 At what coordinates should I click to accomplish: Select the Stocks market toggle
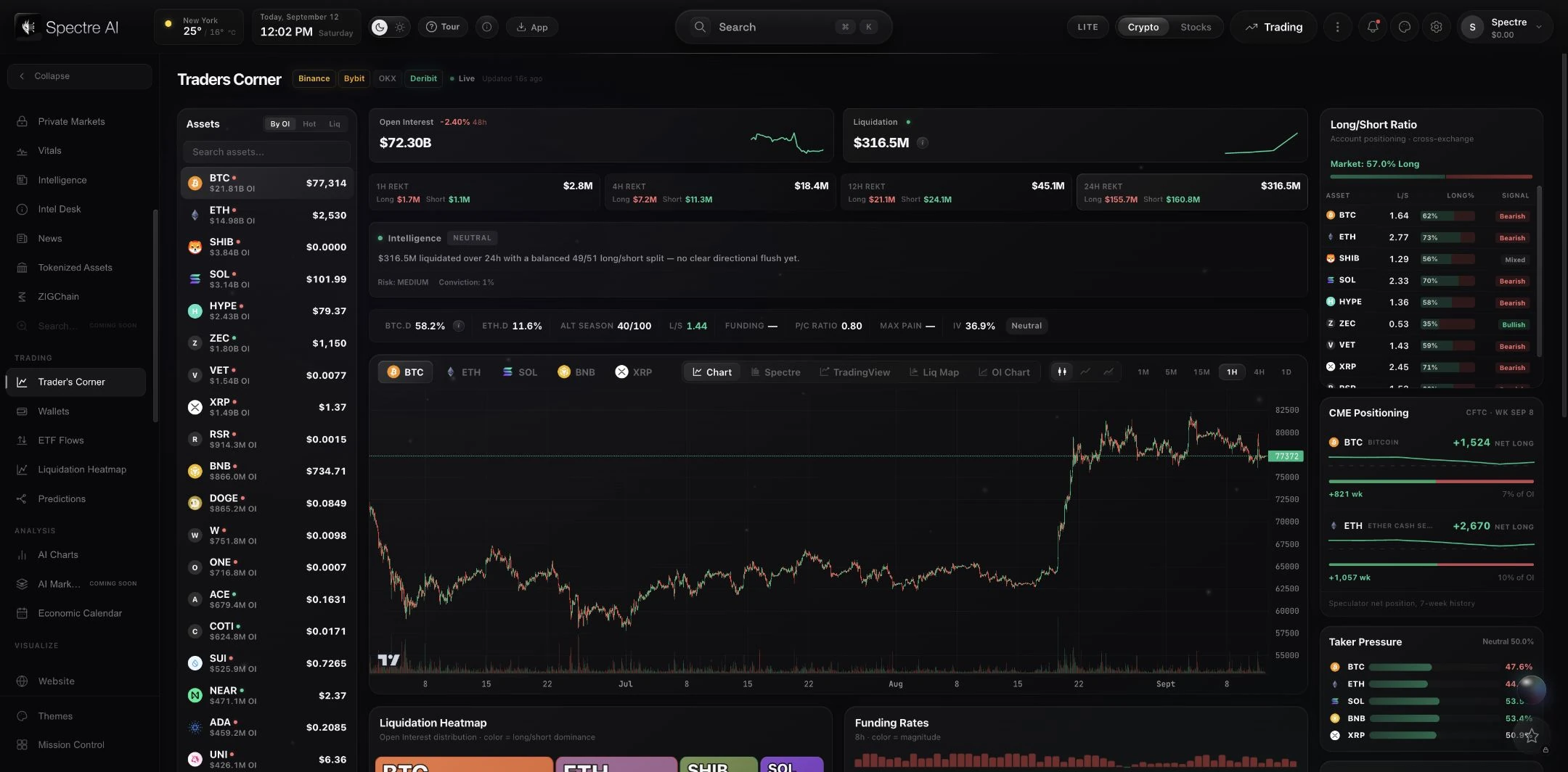pos(1196,27)
